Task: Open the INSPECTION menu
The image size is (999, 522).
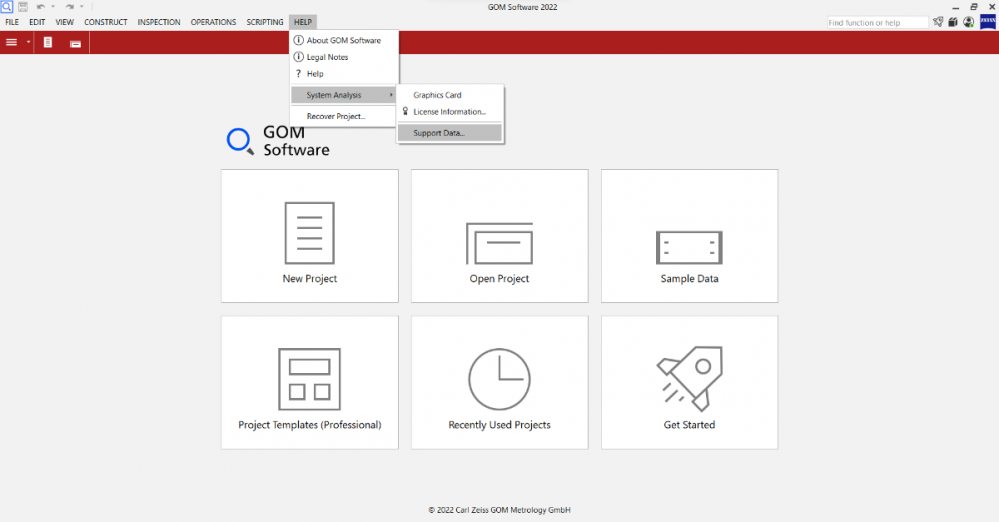Action: click(x=159, y=22)
